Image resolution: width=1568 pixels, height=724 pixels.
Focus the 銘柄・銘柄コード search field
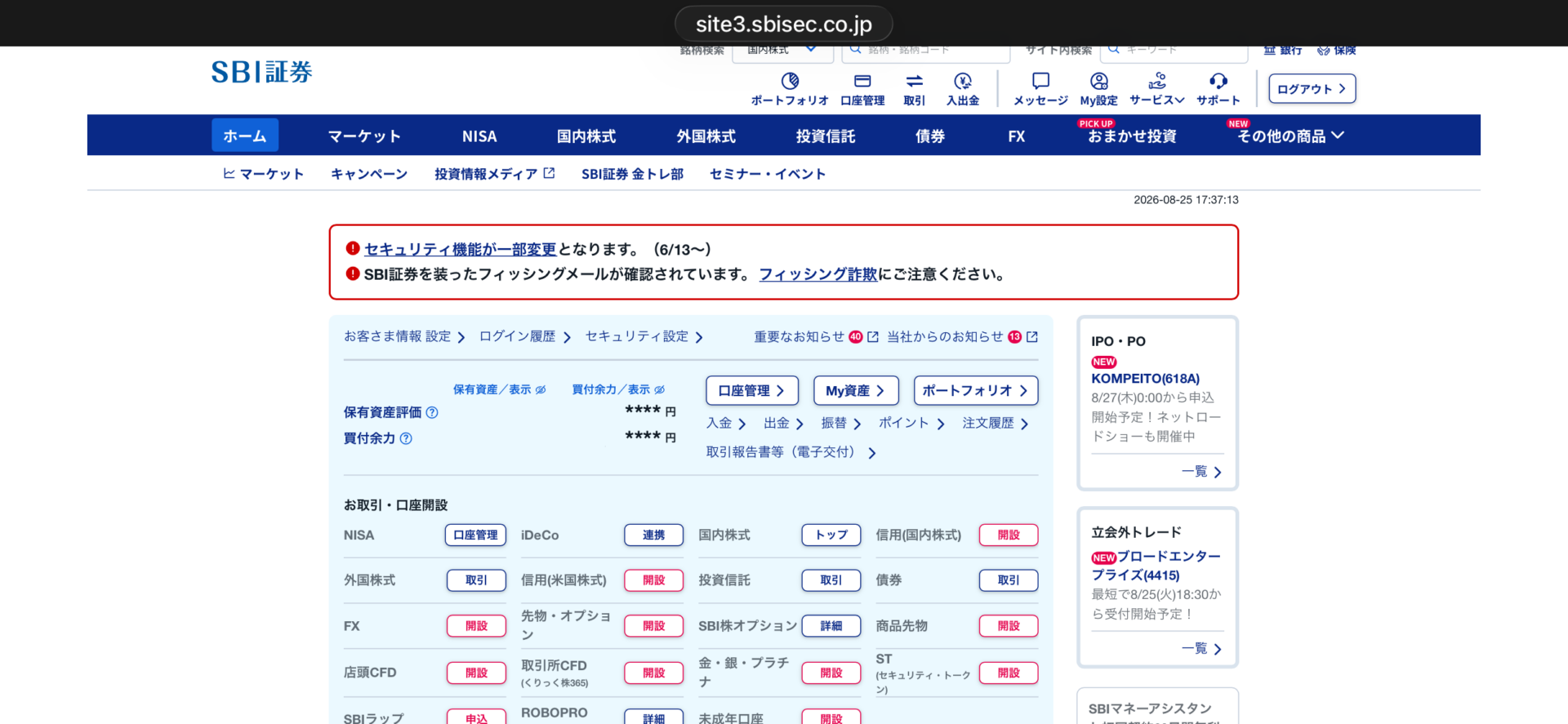pyautogui.click(x=925, y=51)
